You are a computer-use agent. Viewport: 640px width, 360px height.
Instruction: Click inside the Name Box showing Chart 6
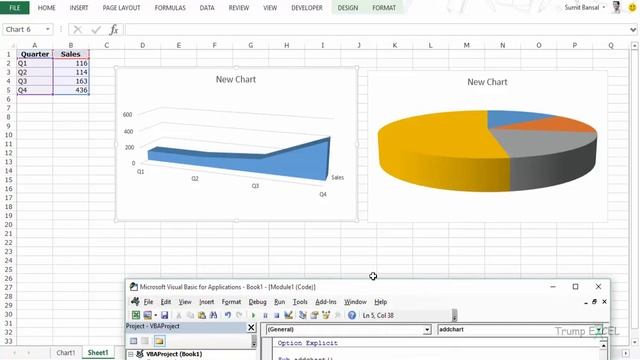click(x=22, y=29)
